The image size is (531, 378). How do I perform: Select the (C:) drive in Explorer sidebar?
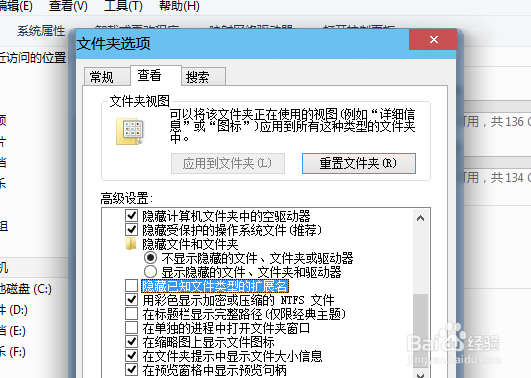26,289
